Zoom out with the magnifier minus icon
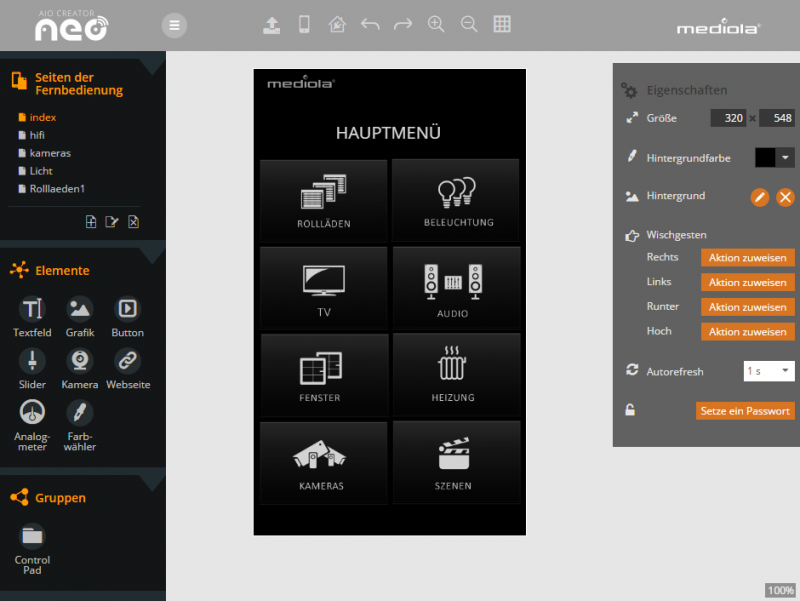Image resolution: width=800 pixels, height=601 pixels. 468,25
